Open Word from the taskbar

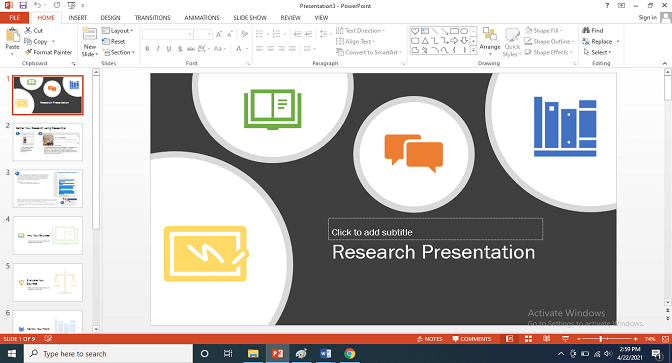coord(325,354)
